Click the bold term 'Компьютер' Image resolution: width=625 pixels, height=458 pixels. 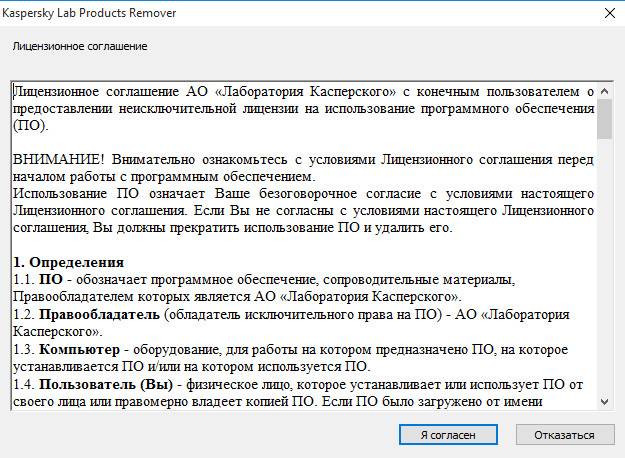pos(79,350)
